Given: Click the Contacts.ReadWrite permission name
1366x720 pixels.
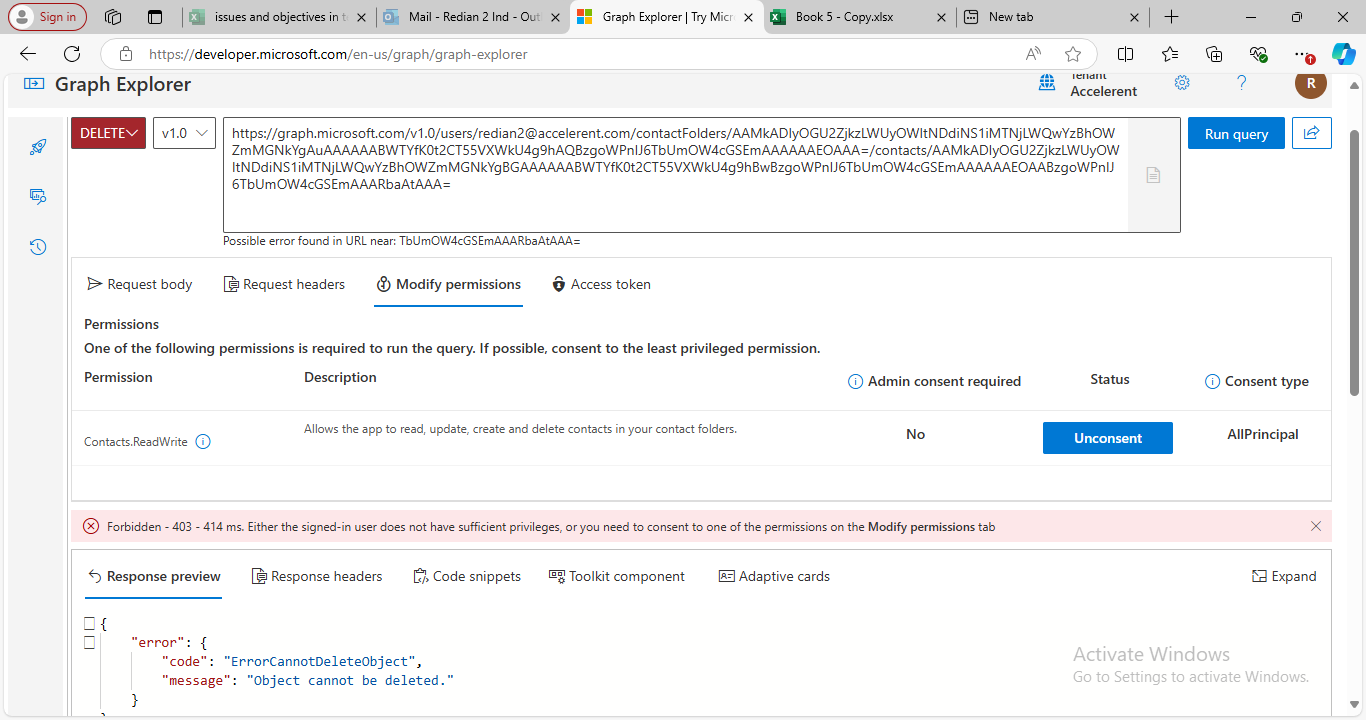Looking at the screenshot, I should point(136,441).
